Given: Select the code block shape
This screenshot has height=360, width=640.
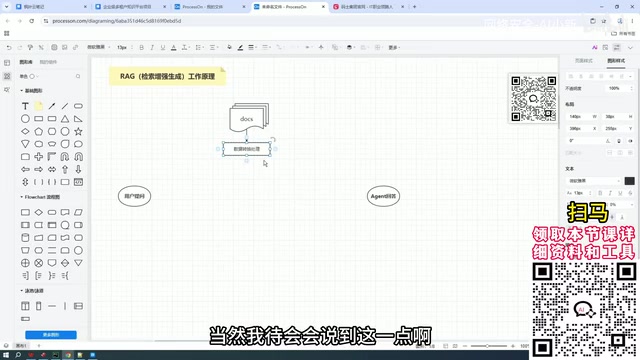Looking at the screenshot, I should 78,182.
